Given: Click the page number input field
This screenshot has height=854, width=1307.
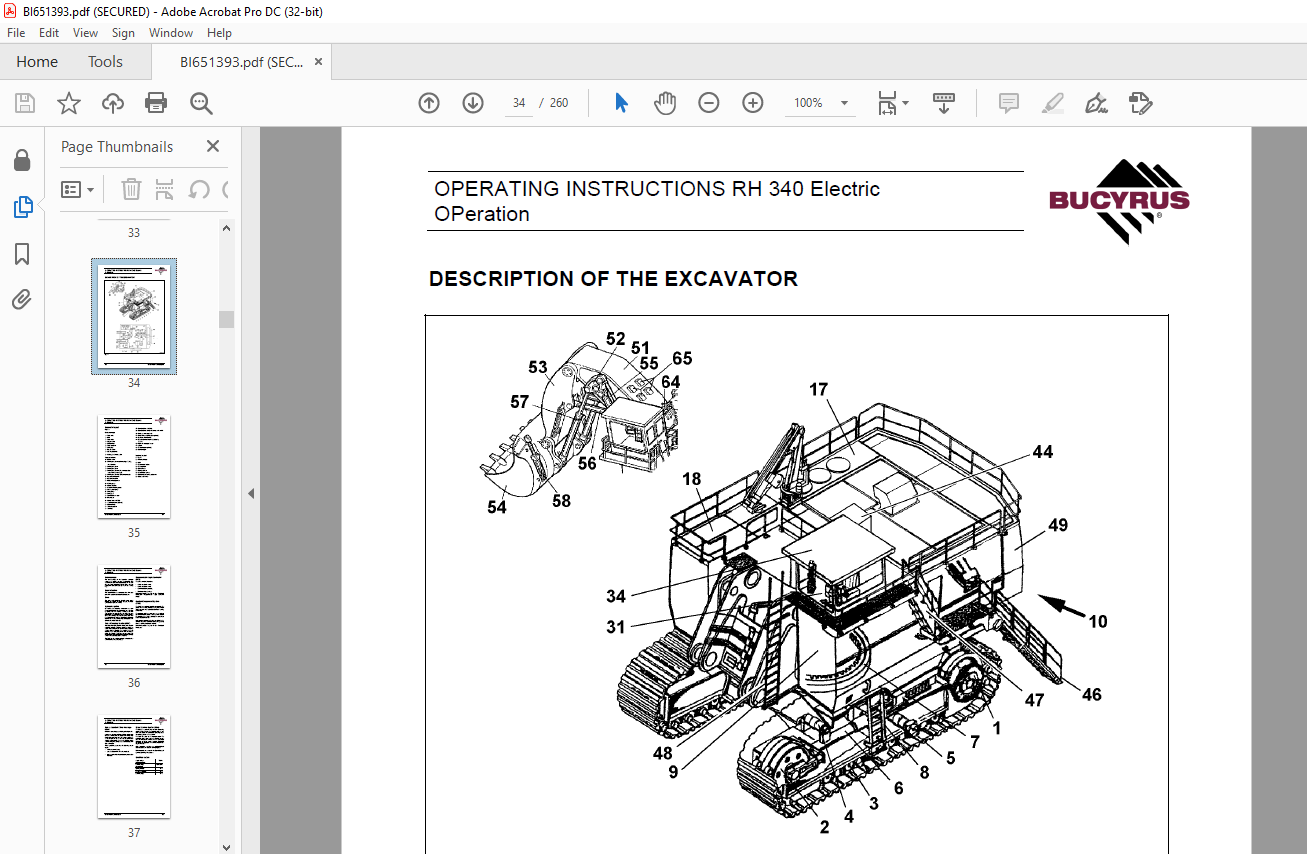Looking at the screenshot, I should (519, 103).
